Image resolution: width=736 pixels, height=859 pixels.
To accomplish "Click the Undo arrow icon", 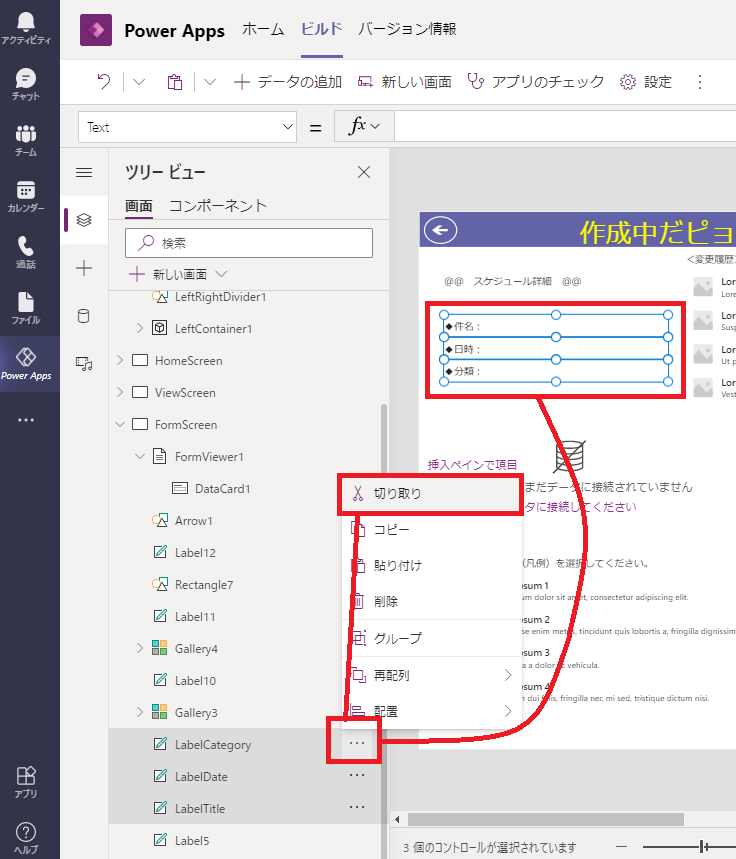I will point(104,82).
